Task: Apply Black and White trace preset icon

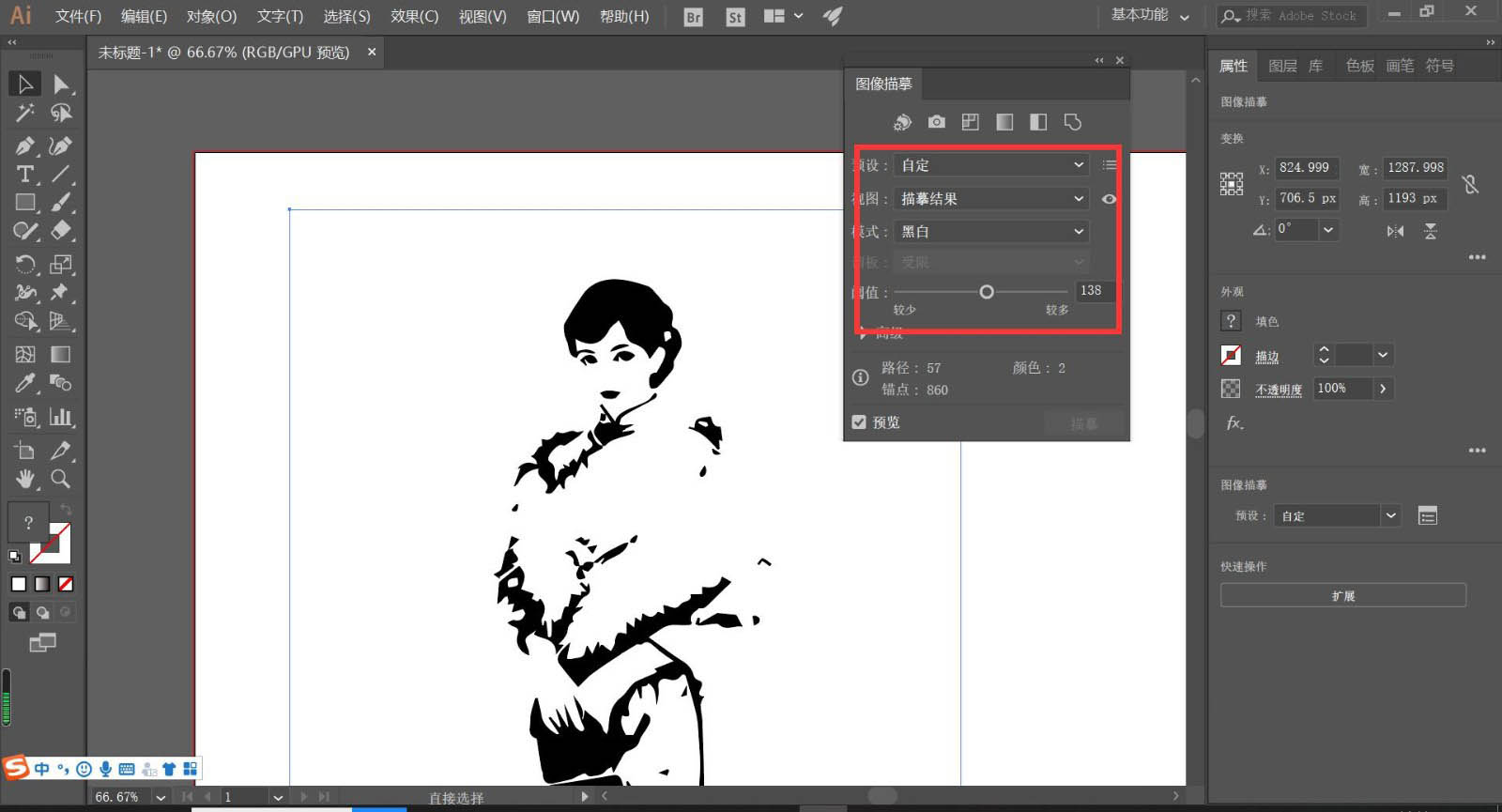Action: point(1038,122)
